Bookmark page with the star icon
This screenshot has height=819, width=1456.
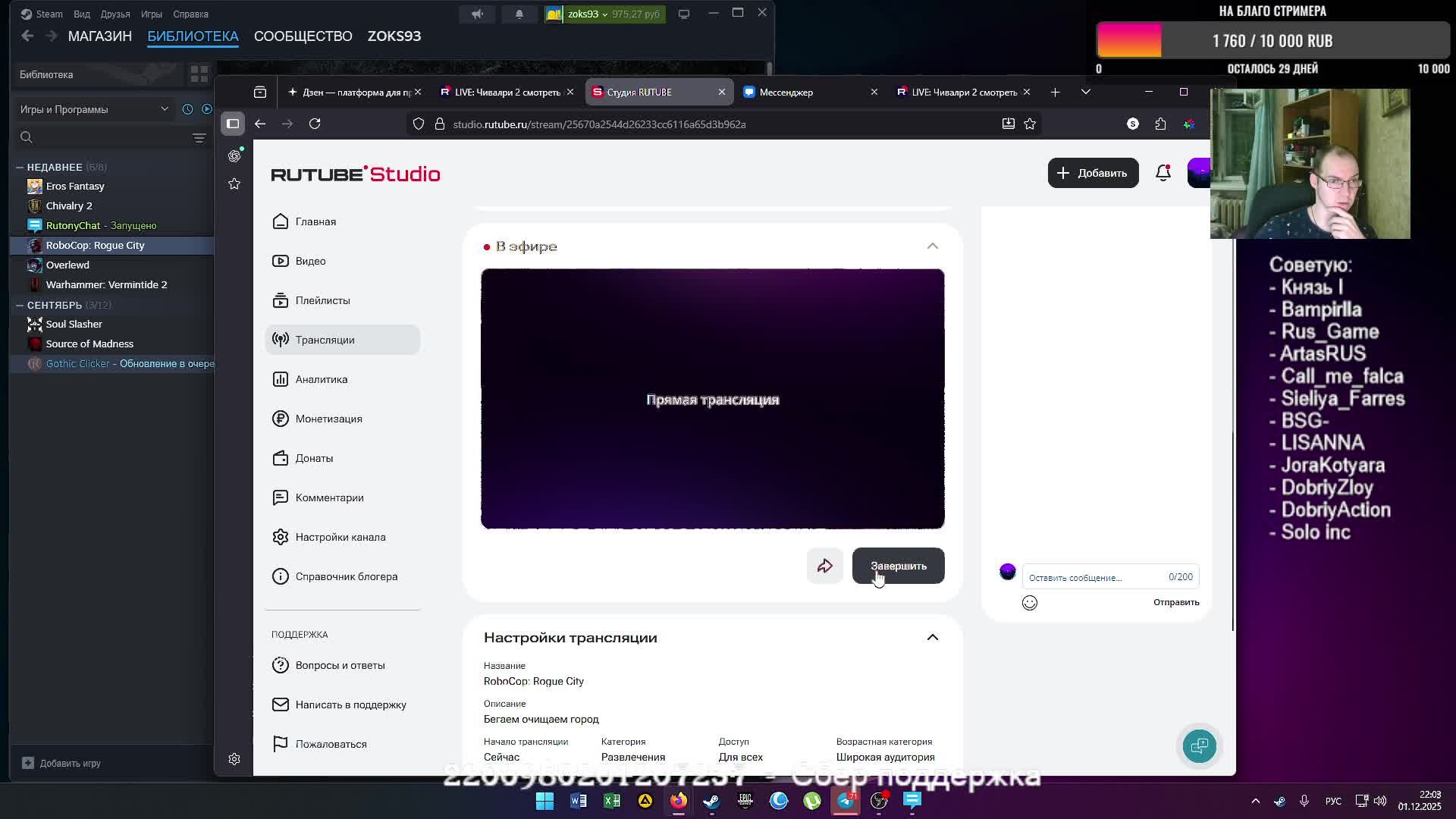[x=1030, y=124]
